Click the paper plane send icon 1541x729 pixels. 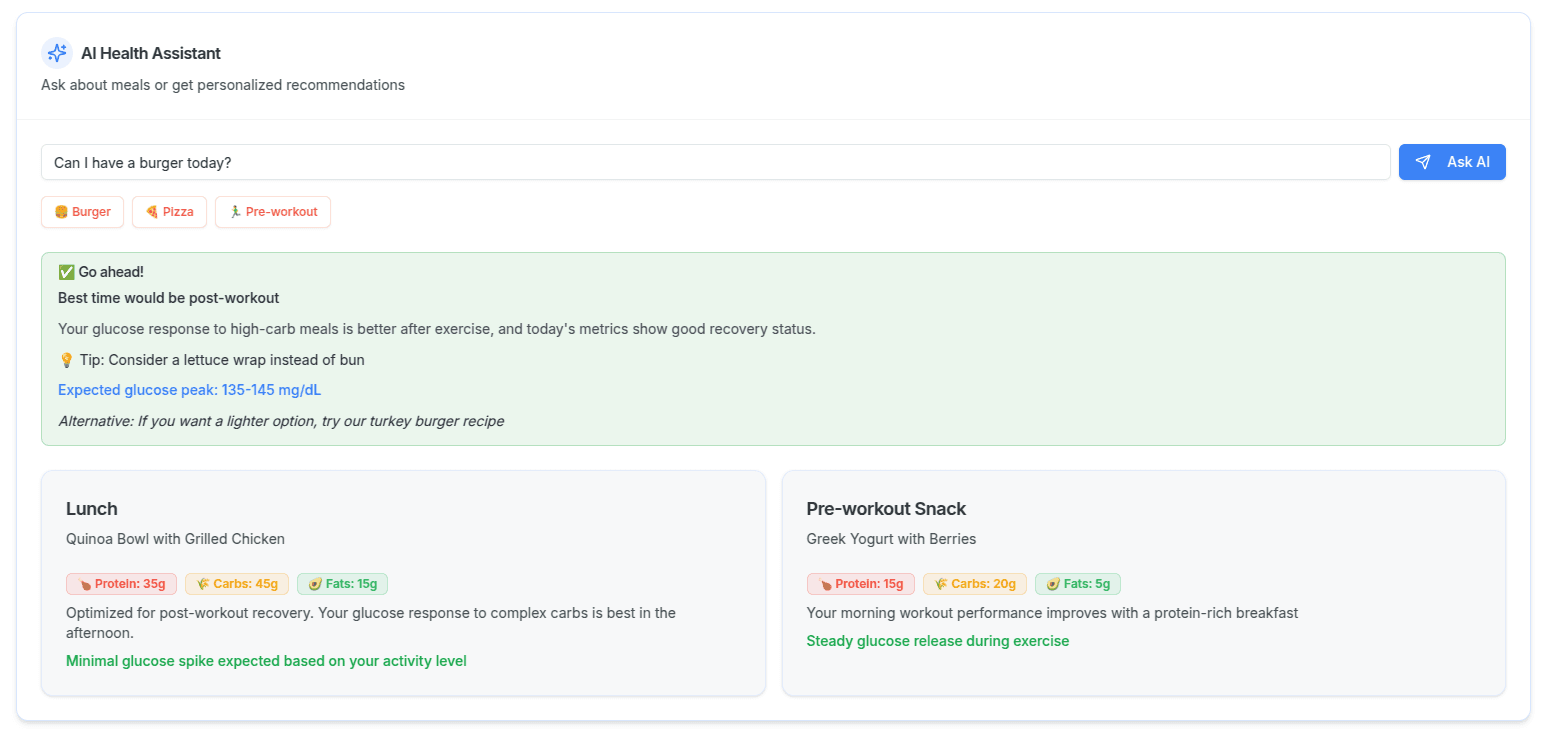1423,162
